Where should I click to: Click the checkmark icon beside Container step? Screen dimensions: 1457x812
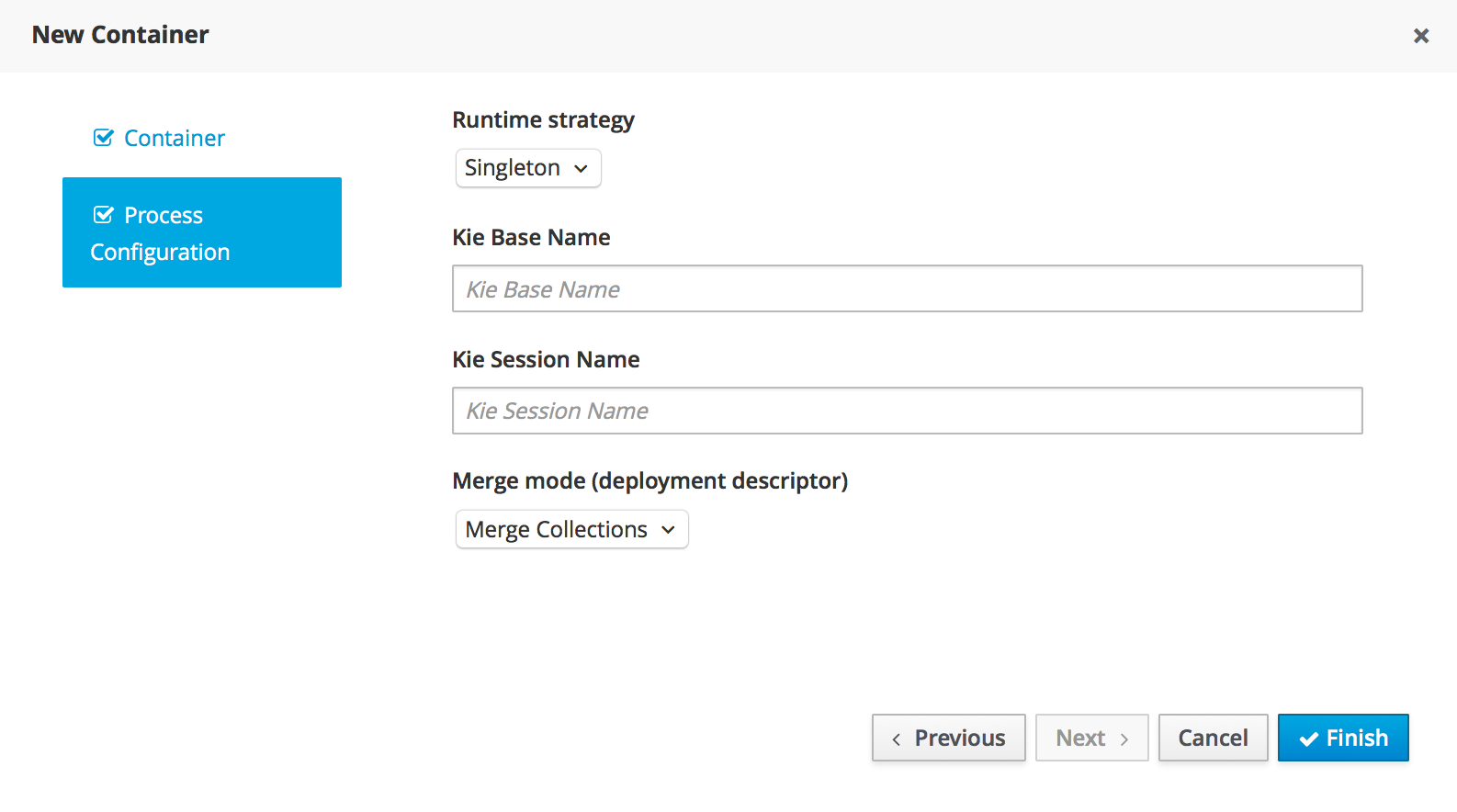coord(104,138)
